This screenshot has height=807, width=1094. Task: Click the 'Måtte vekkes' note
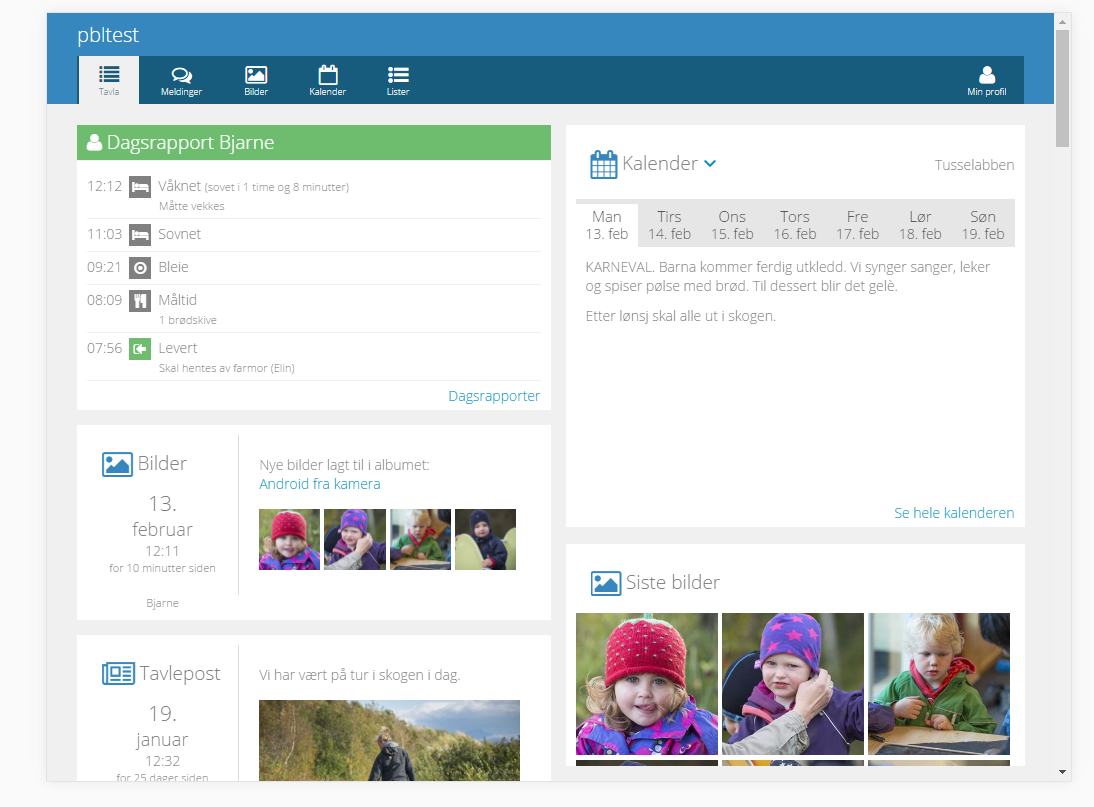pyautogui.click(x=192, y=206)
